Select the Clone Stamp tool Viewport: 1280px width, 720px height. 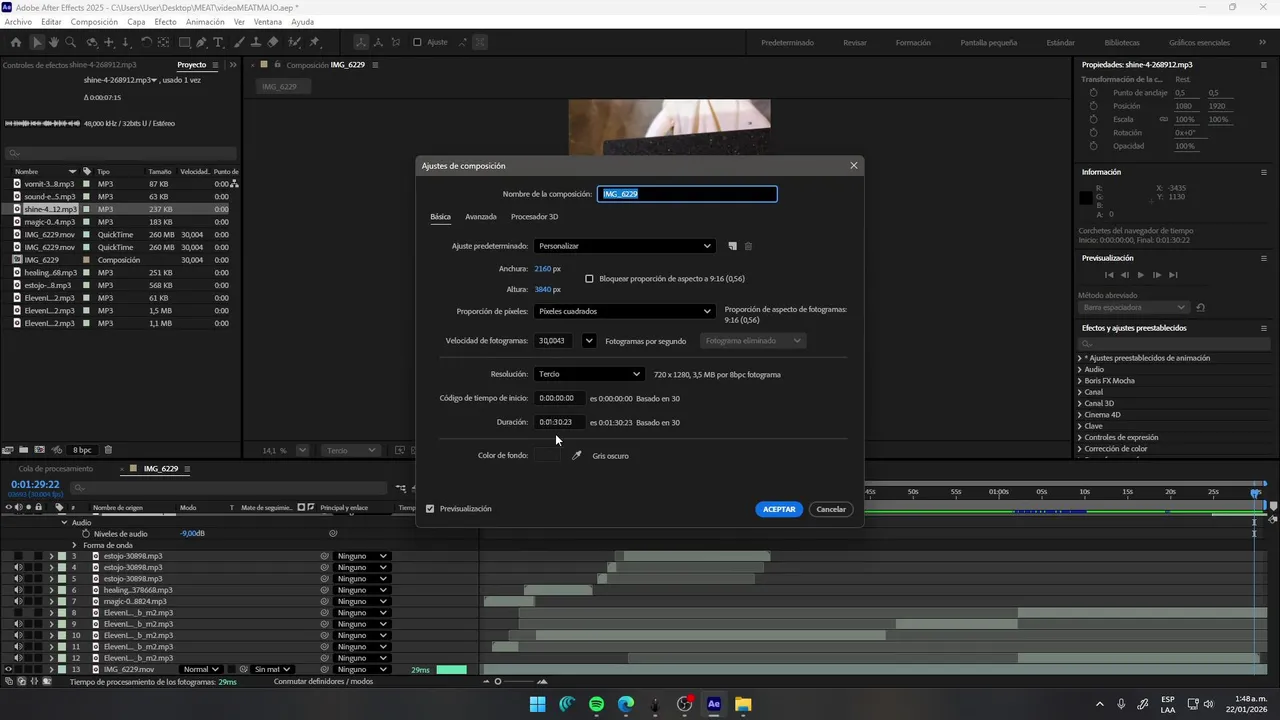(x=256, y=42)
